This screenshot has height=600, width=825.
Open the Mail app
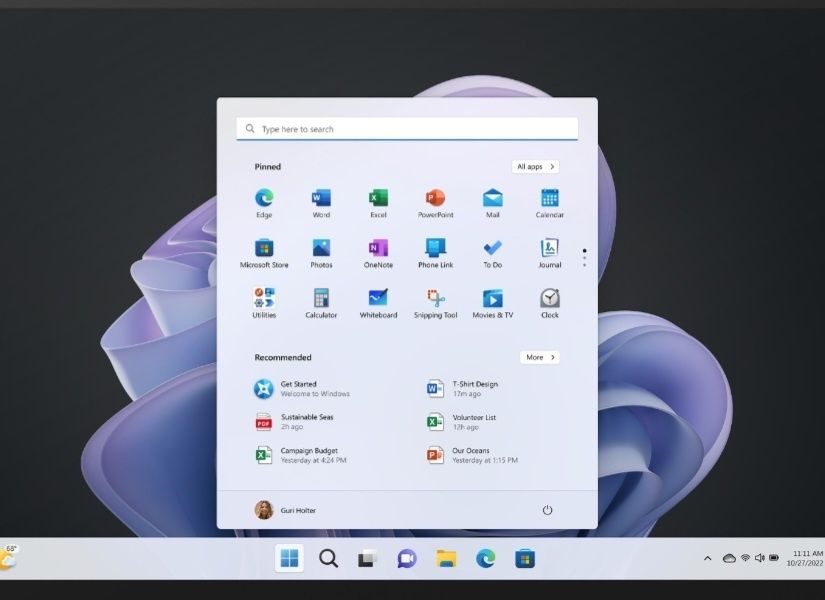click(492, 203)
